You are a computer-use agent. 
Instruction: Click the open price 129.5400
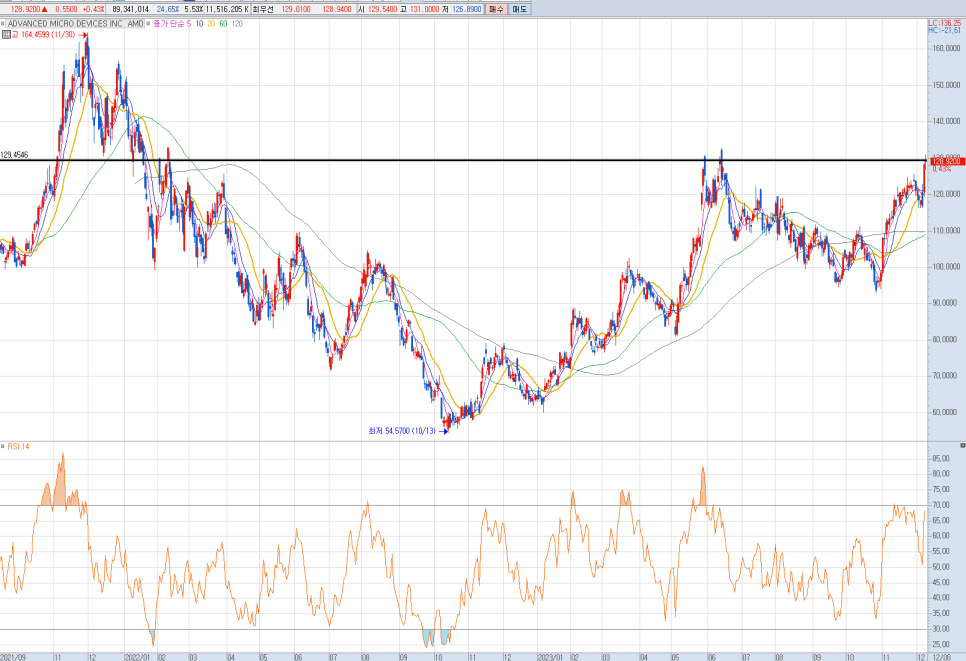point(383,9)
